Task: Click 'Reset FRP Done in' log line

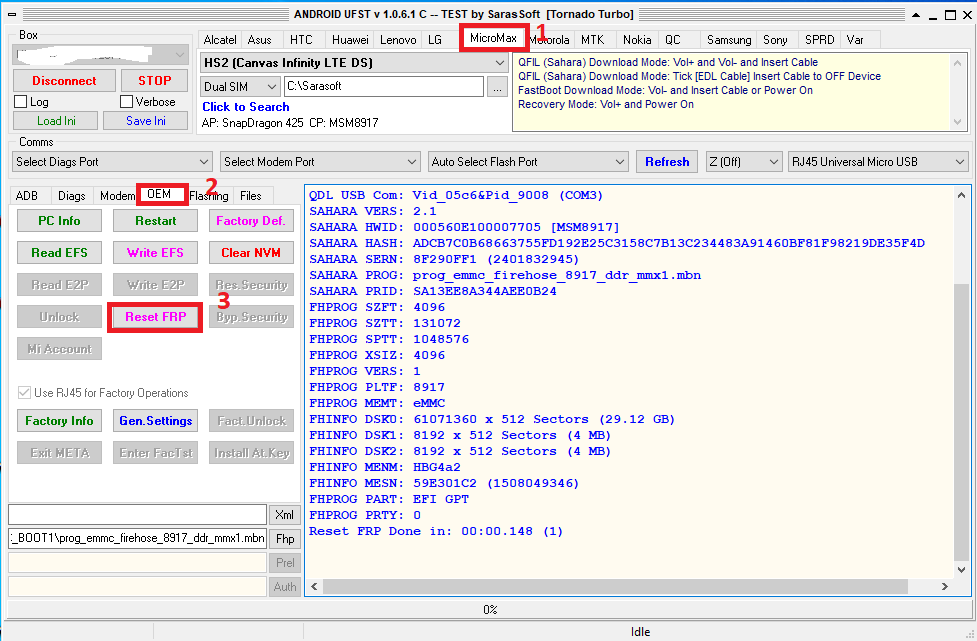Action: click(436, 531)
